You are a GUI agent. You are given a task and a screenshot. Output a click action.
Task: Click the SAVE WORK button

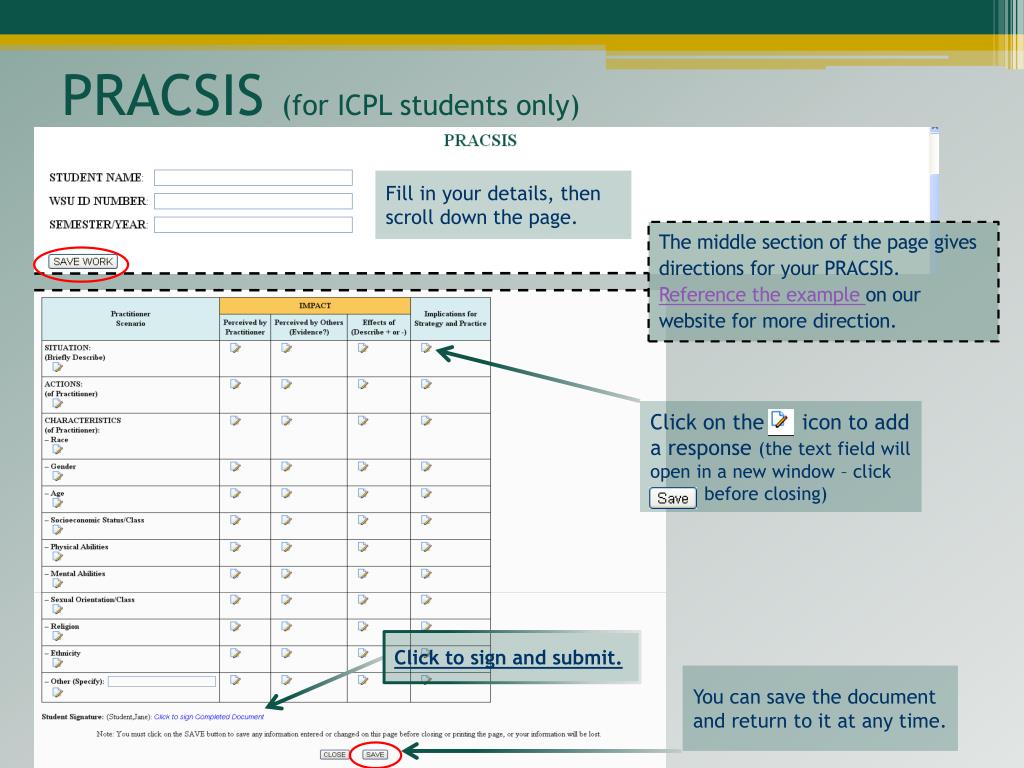coord(83,261)
